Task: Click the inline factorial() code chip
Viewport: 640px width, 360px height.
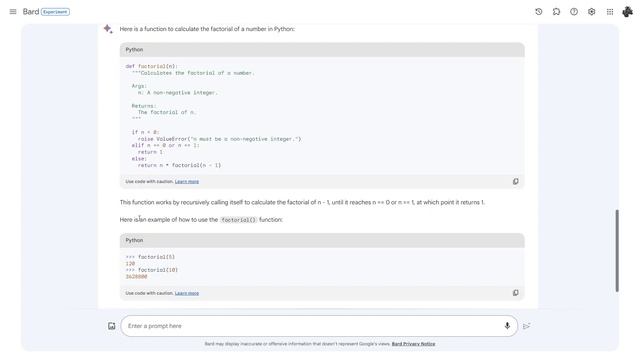Action: [238, 220]
